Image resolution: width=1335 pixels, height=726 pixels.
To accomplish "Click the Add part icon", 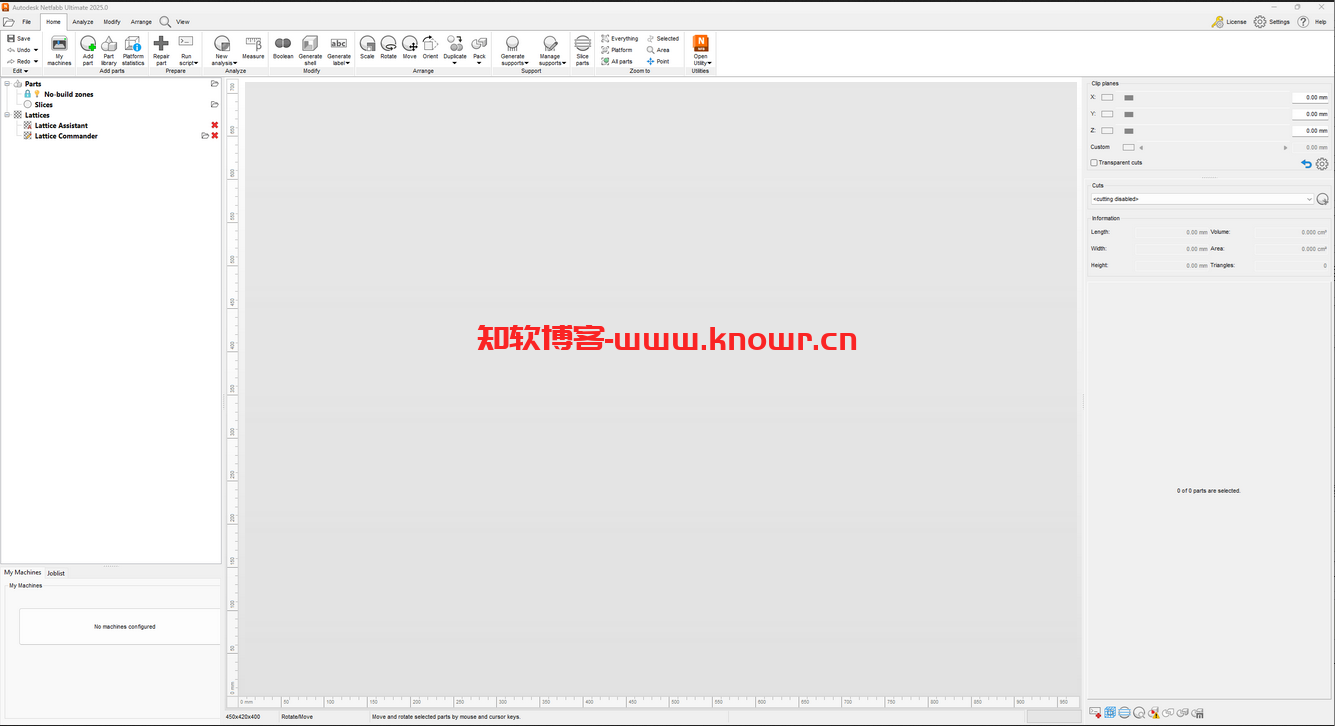I will point(88,44).
